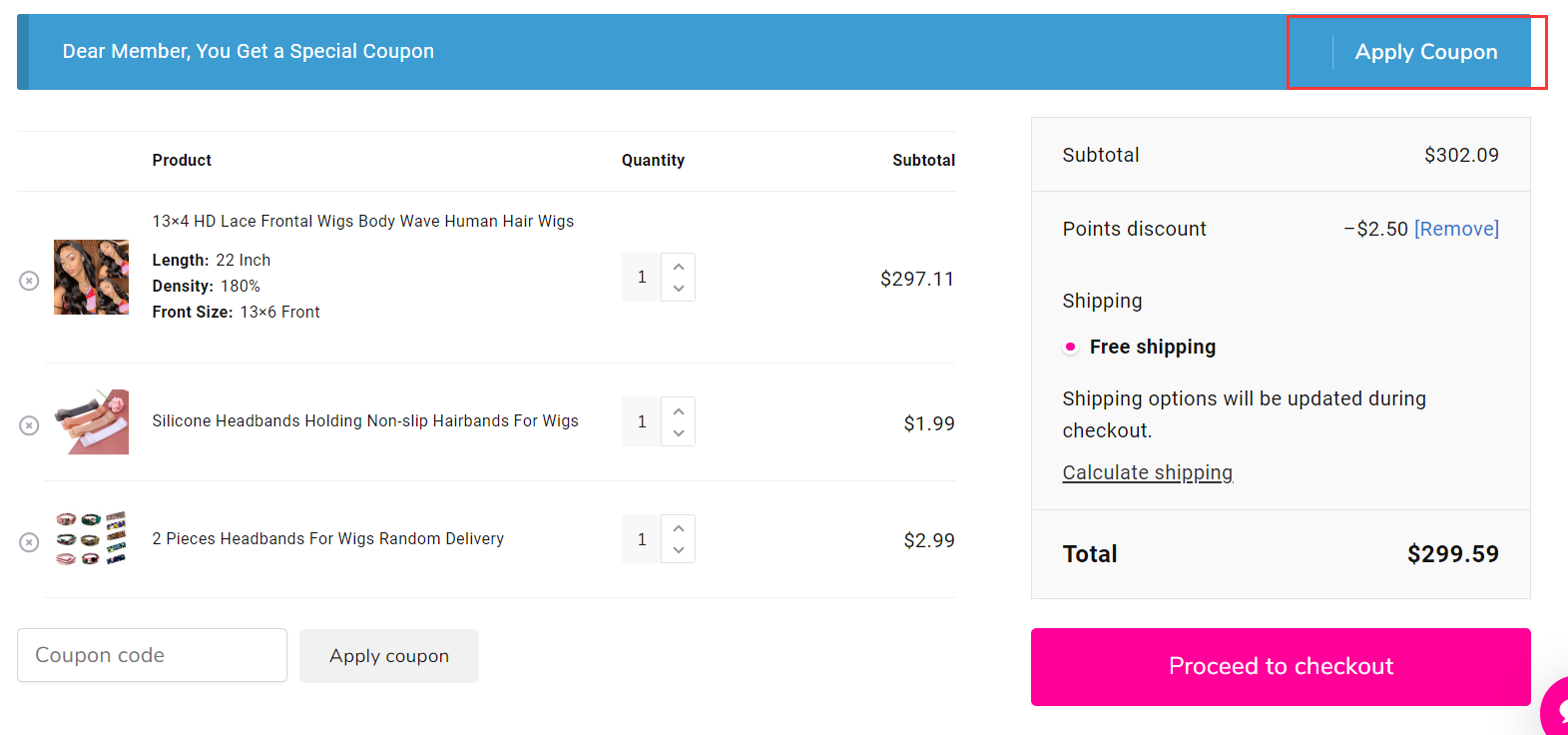1568x735 pixels.
Task: Decrease quantity of Lace Frontal Wig
Action: (x=679, y=289)
